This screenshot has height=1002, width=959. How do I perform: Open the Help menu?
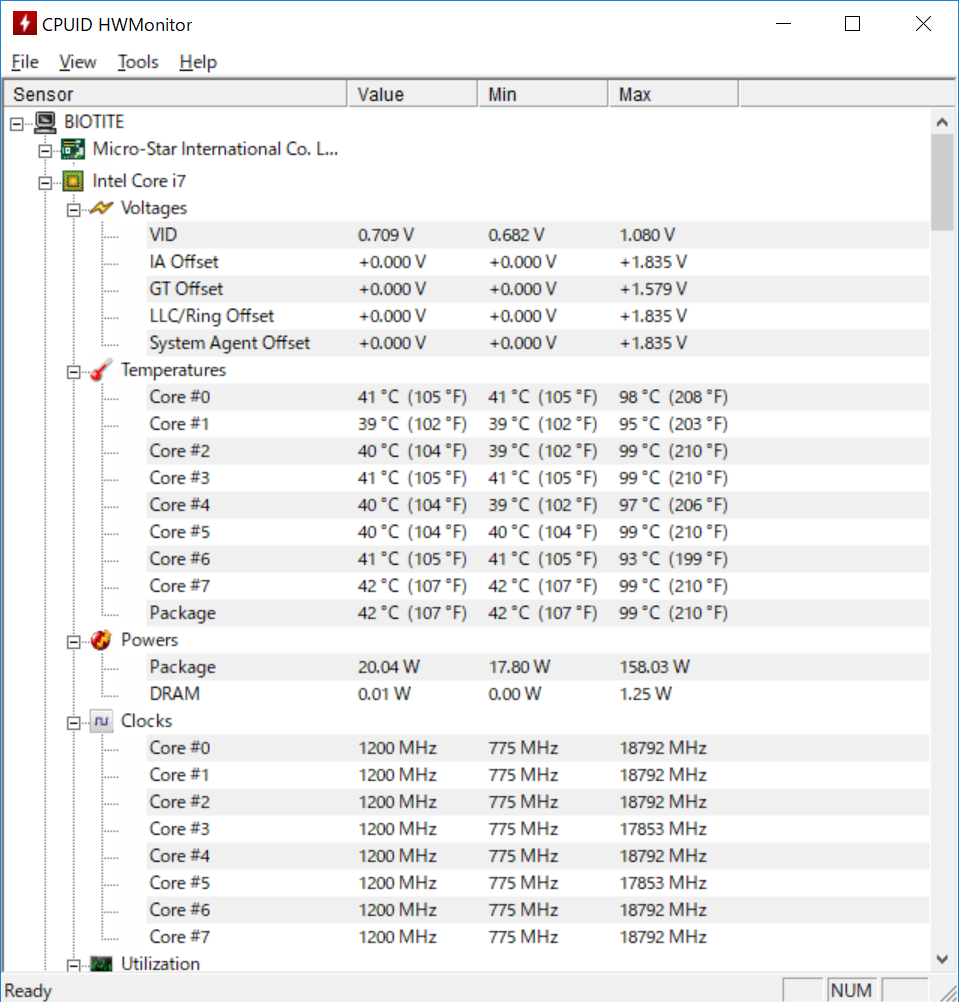tap(198, 62)
